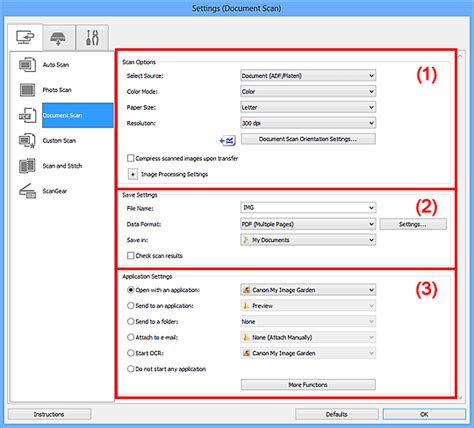Open the General Settings tools tab
The height and width of the screenshot is (428, 474).
coord(92,38)
